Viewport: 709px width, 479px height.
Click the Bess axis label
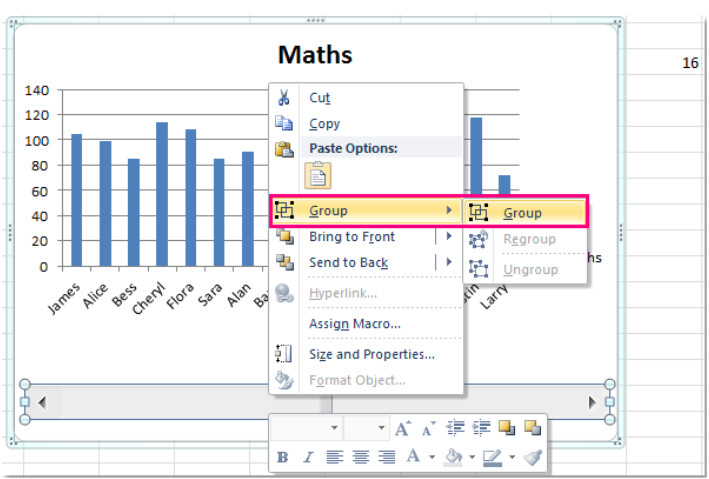pyautogui.click(x=124, y=294)
